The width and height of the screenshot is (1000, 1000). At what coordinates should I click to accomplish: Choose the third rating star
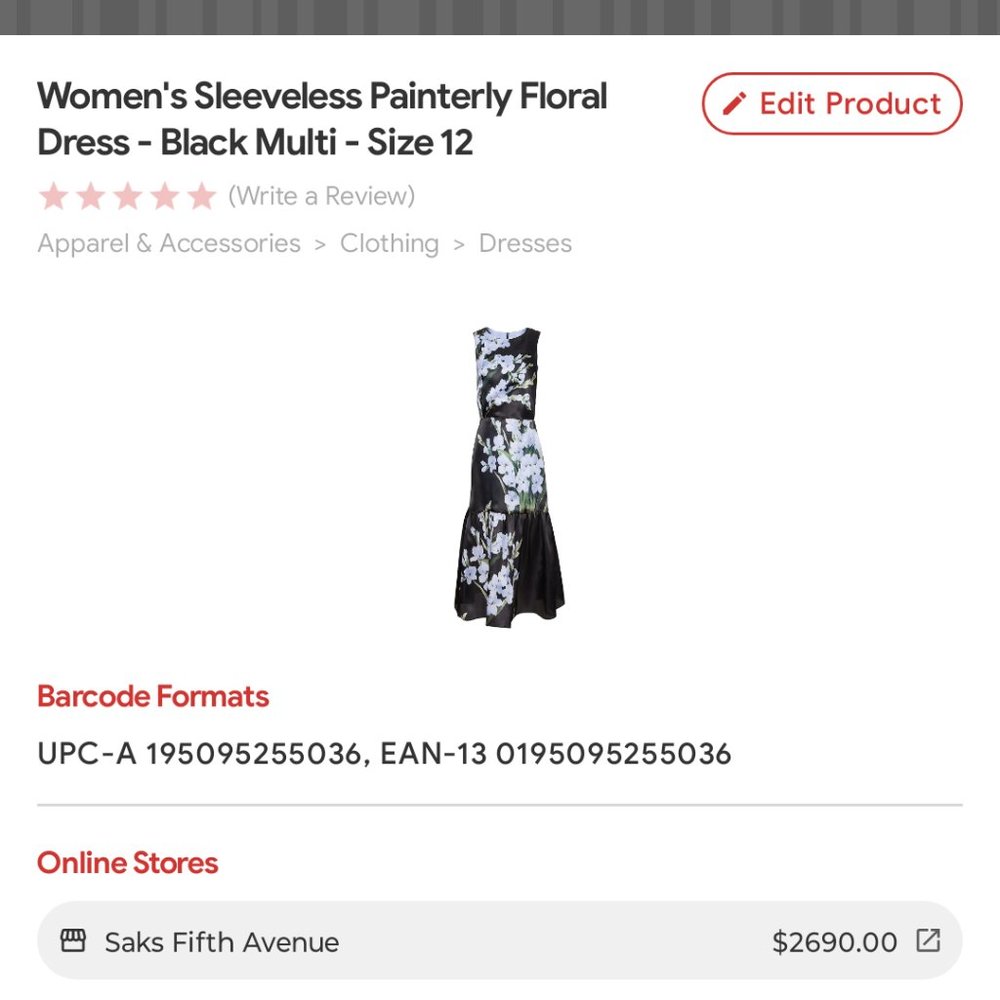[x=127, y=196]
